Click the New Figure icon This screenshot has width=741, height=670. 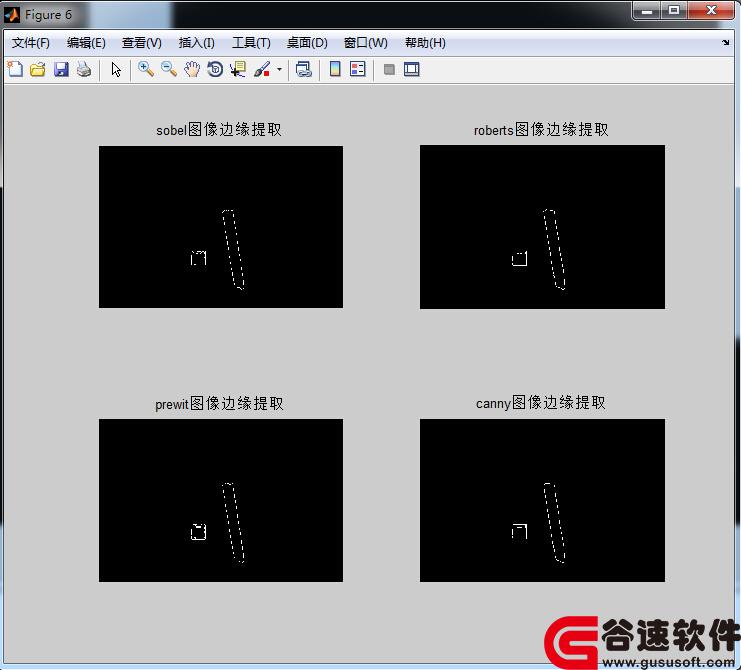point(15,69)
